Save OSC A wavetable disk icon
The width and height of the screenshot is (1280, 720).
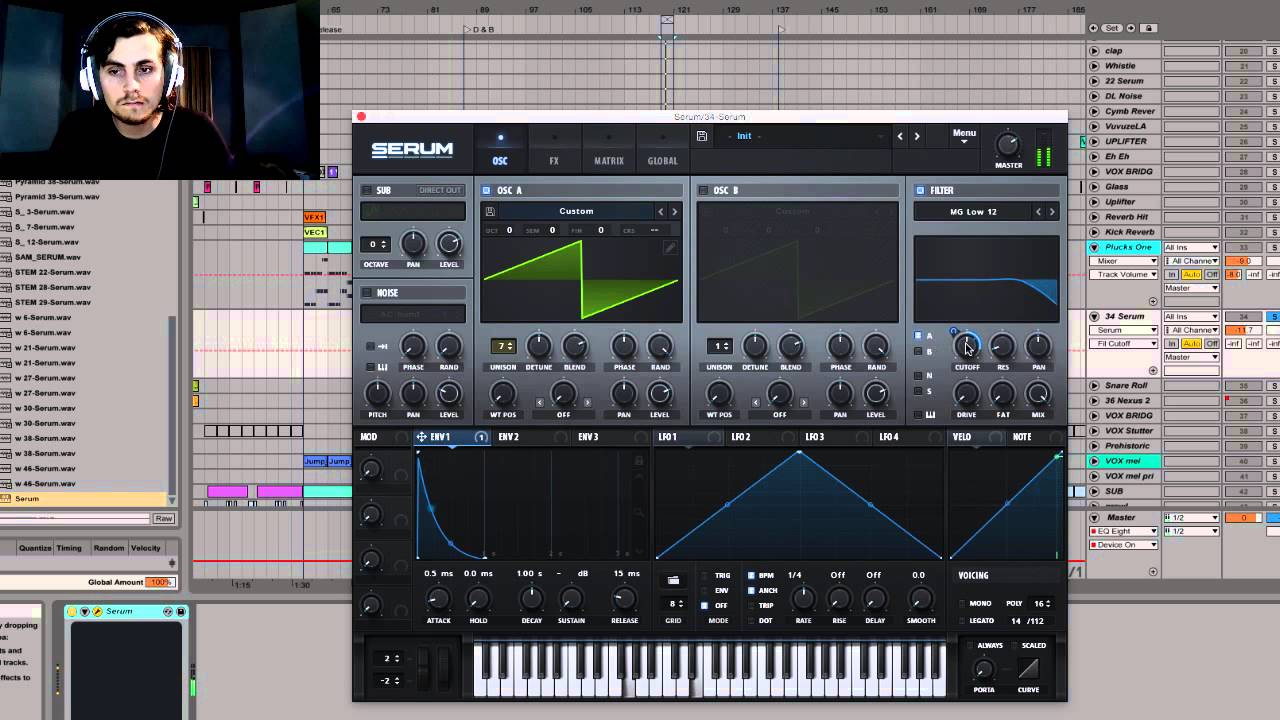[490, 211]
